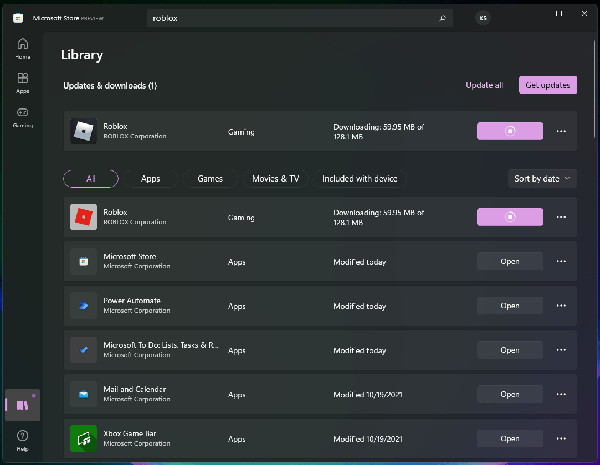Click downloading status text in Roblox updates row
This screenshot has width=600, height=465.
click(x=379, y=131)
